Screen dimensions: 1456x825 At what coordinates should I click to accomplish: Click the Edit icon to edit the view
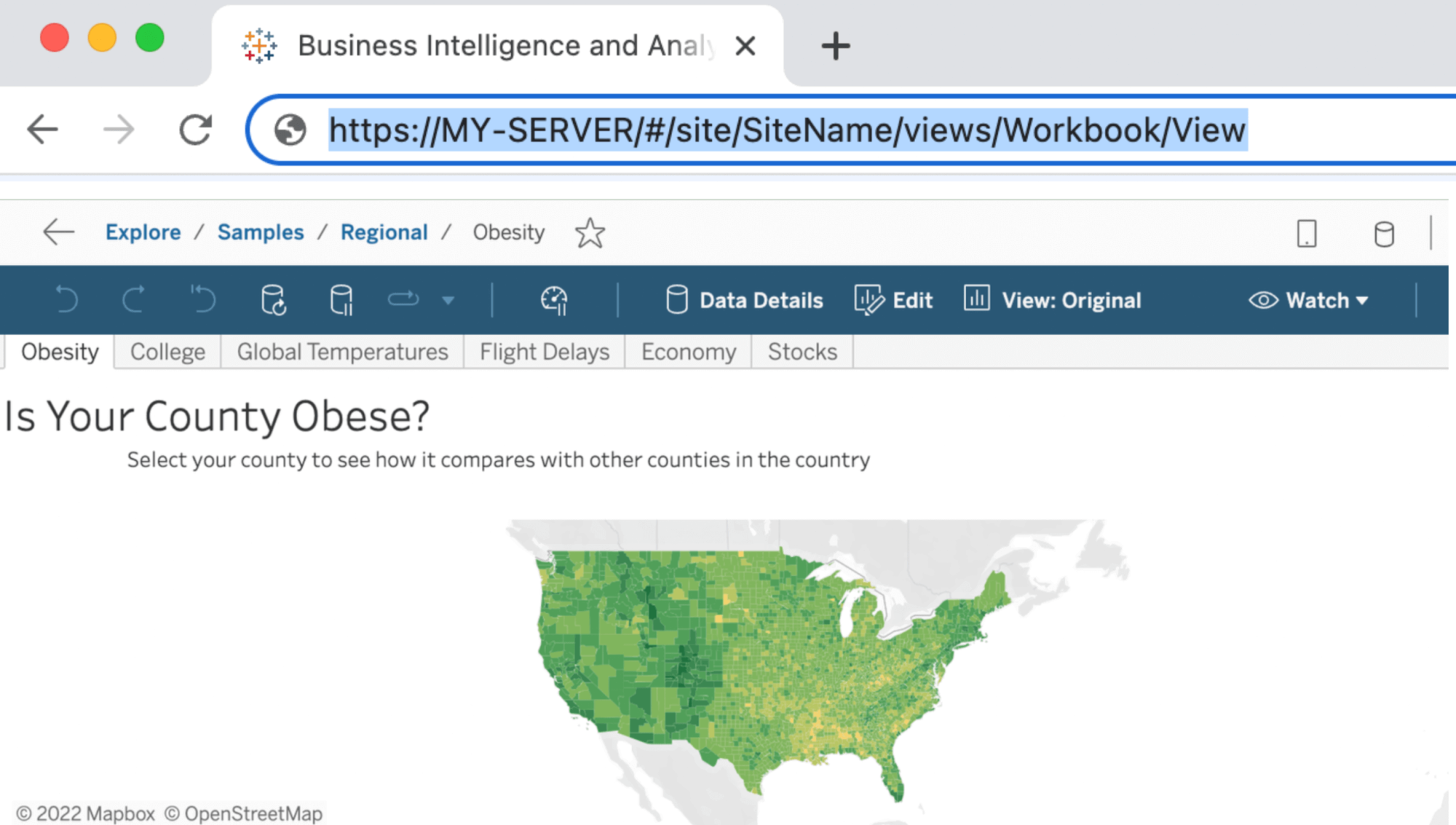pos(869,299)
